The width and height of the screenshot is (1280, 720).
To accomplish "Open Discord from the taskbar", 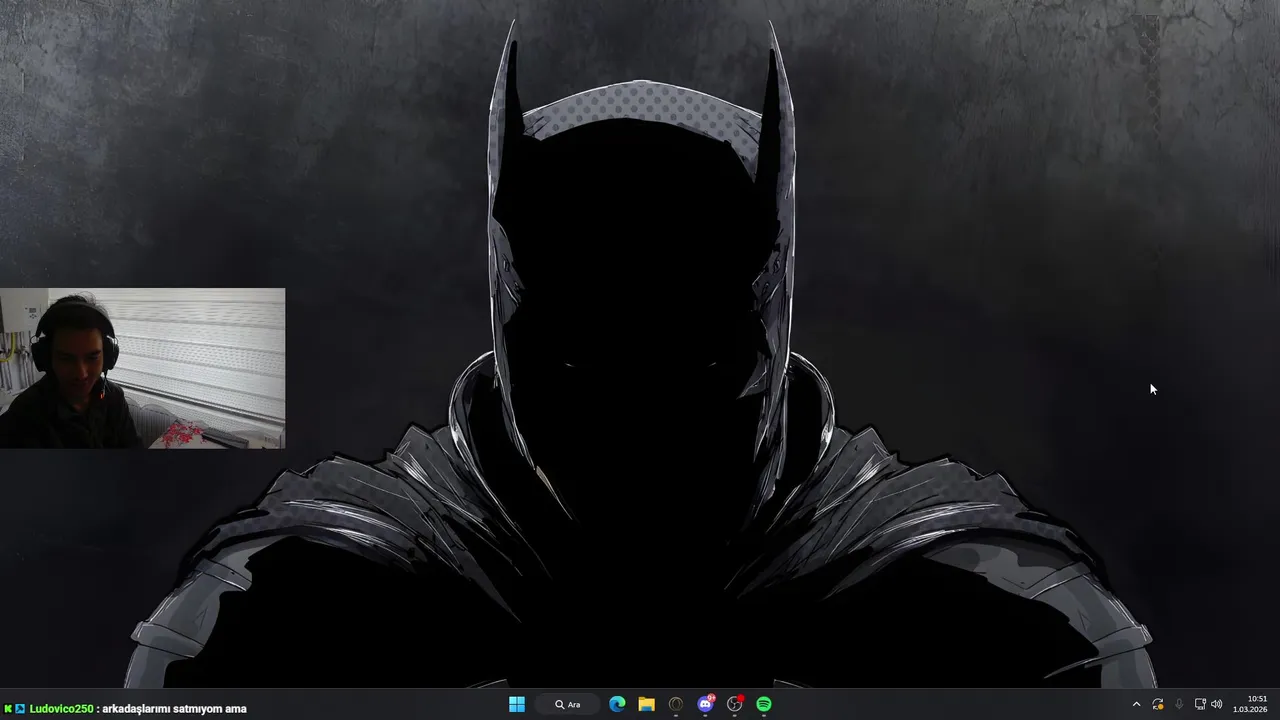I will 705,704.
